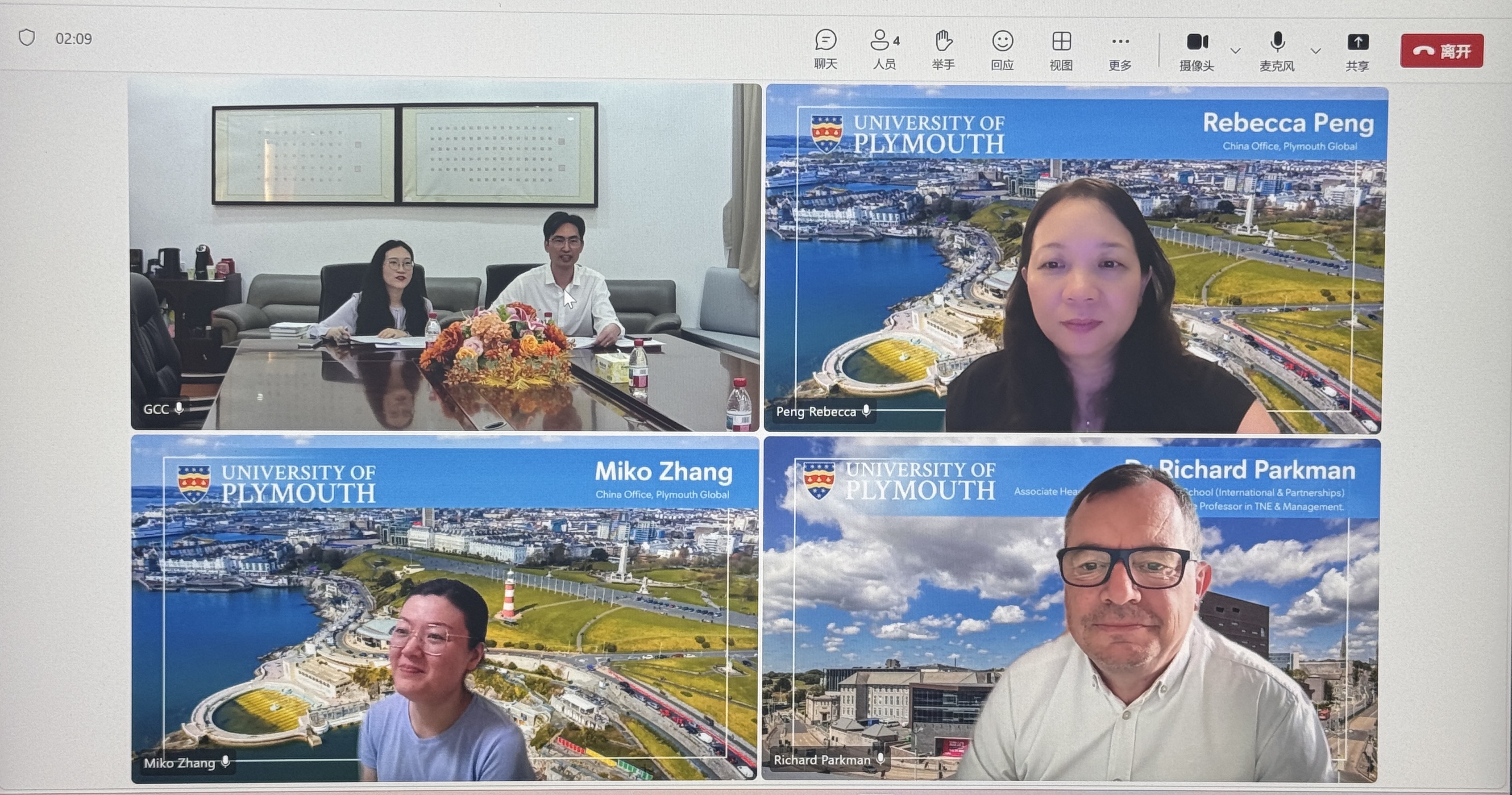
Task: Click Miko Zhang's microphone status icon
Action: point(225,762)
